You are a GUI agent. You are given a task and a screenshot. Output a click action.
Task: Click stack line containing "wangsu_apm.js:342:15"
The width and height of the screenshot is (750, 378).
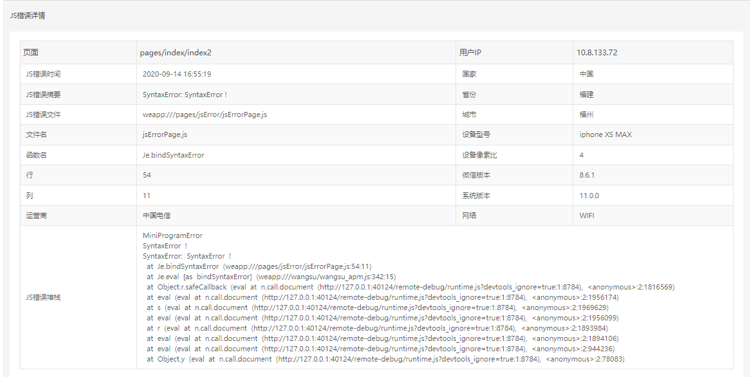(271, 277)
